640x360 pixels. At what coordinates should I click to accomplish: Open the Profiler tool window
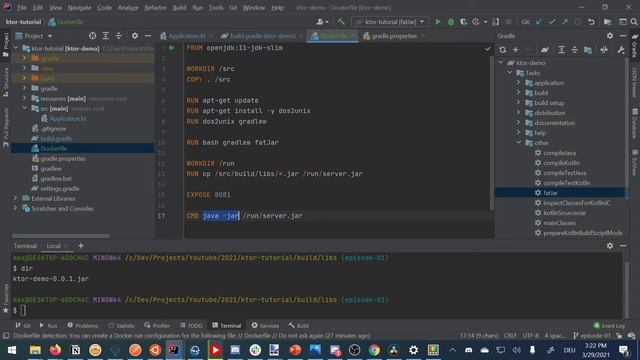pos(157,325)
